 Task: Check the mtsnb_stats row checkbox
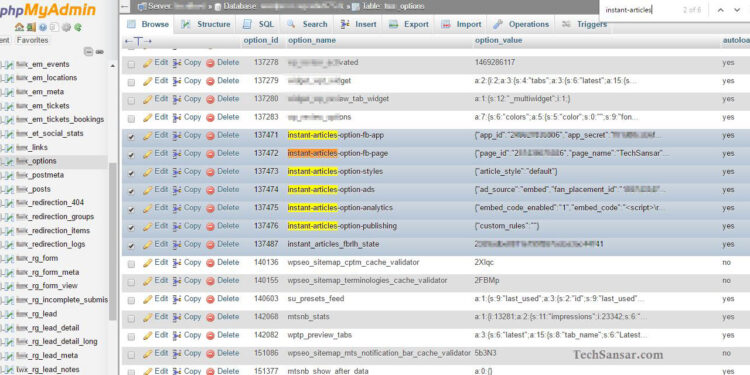click(131, 319)
